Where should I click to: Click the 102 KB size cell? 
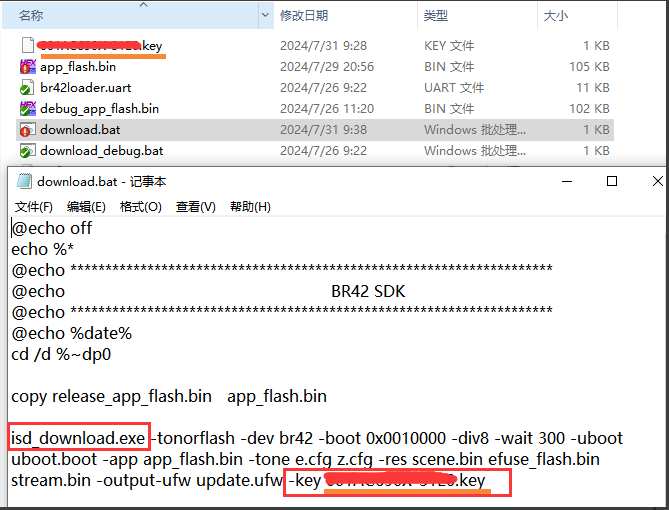pyautogui.click(x=589, y=108)
